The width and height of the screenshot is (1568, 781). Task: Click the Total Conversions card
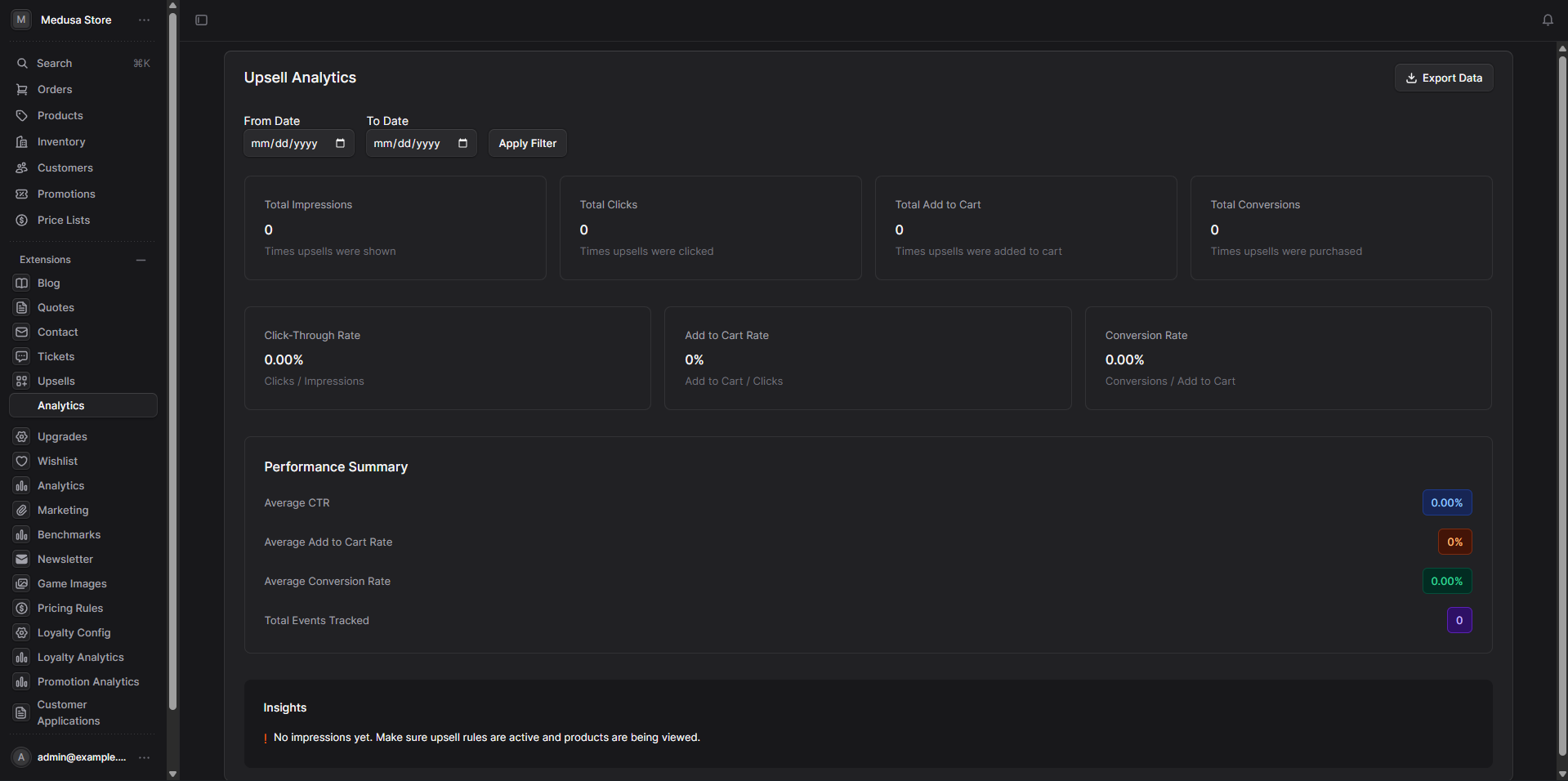pyautogui.click(x=1342, y=228)
